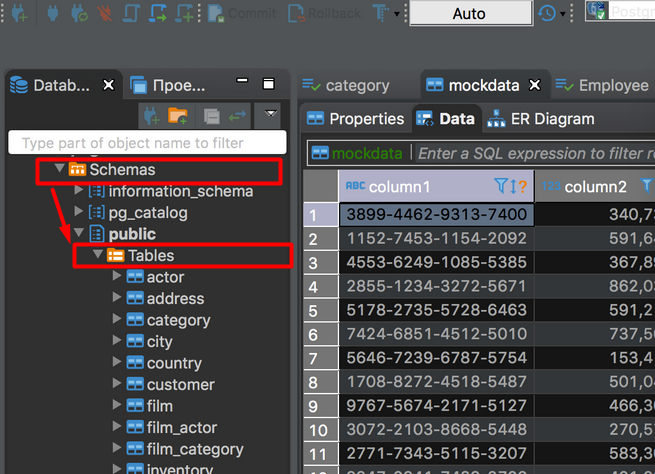
Task: Click the Rollback transaction icon
Action: tap(296, 13)
